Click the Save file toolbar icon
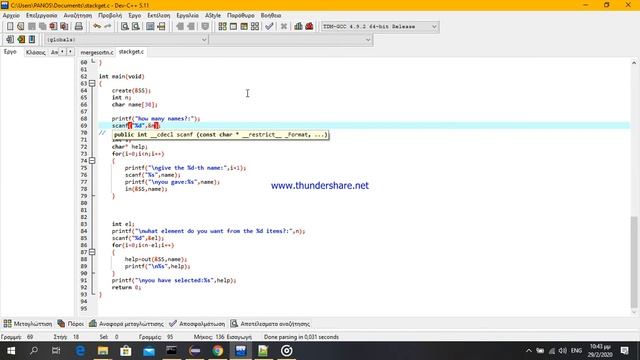This screenshot has height=360, width=640. [x=31, y=27]
